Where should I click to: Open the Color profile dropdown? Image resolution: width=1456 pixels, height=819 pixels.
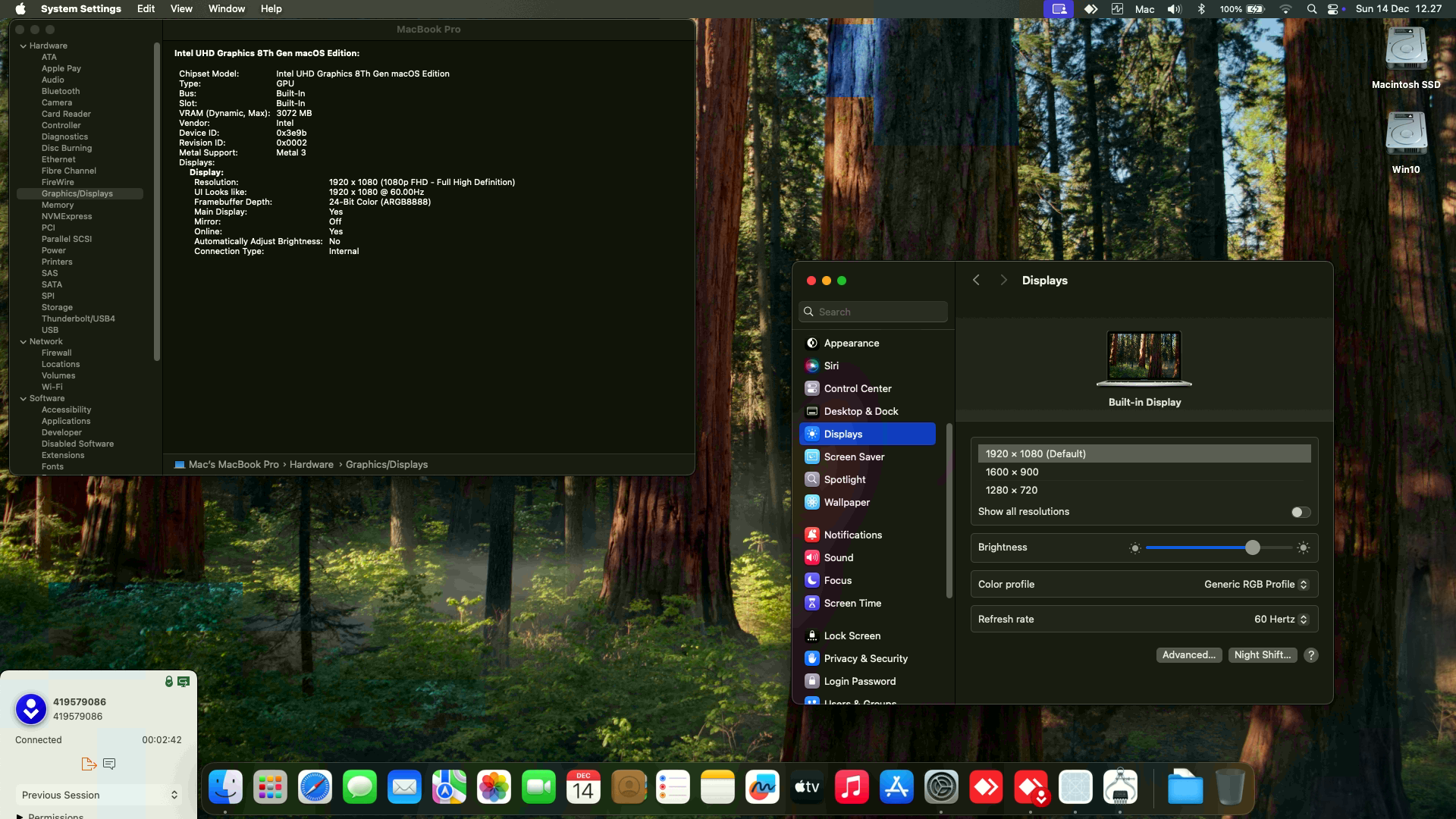tap(1256, 584)
